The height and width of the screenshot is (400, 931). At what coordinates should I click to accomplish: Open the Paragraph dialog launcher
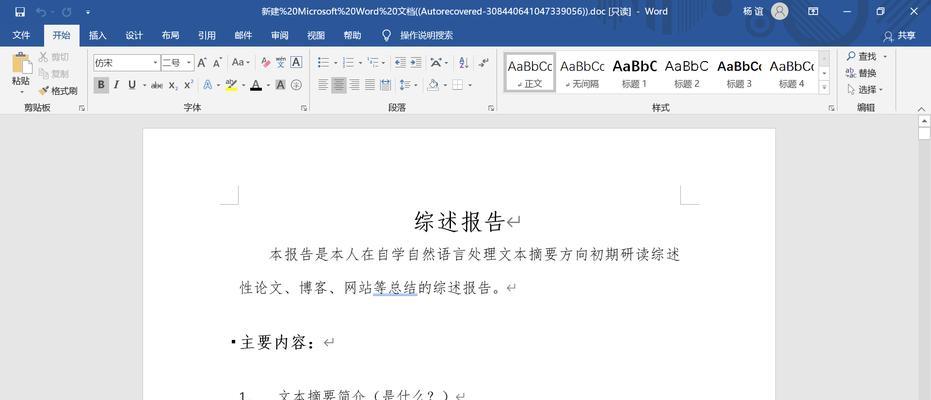491,108
